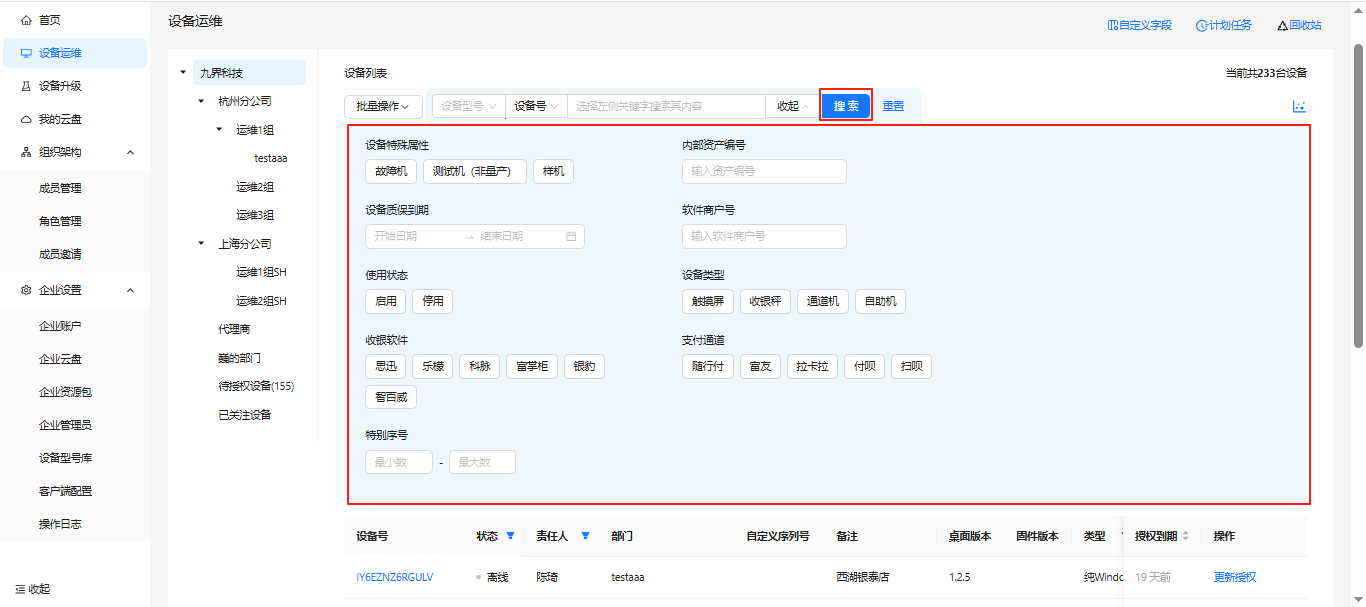
Task: Select 待授权设备(155) in the tree
Action: click(x=256, y=386)
